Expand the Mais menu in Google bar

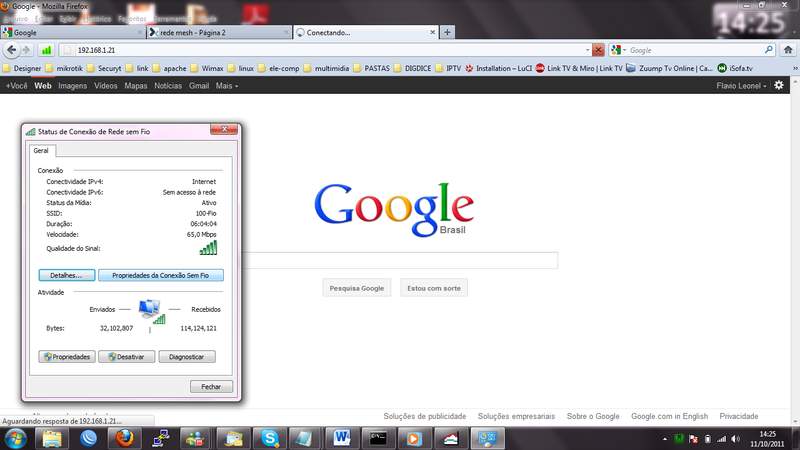point(227,86)
